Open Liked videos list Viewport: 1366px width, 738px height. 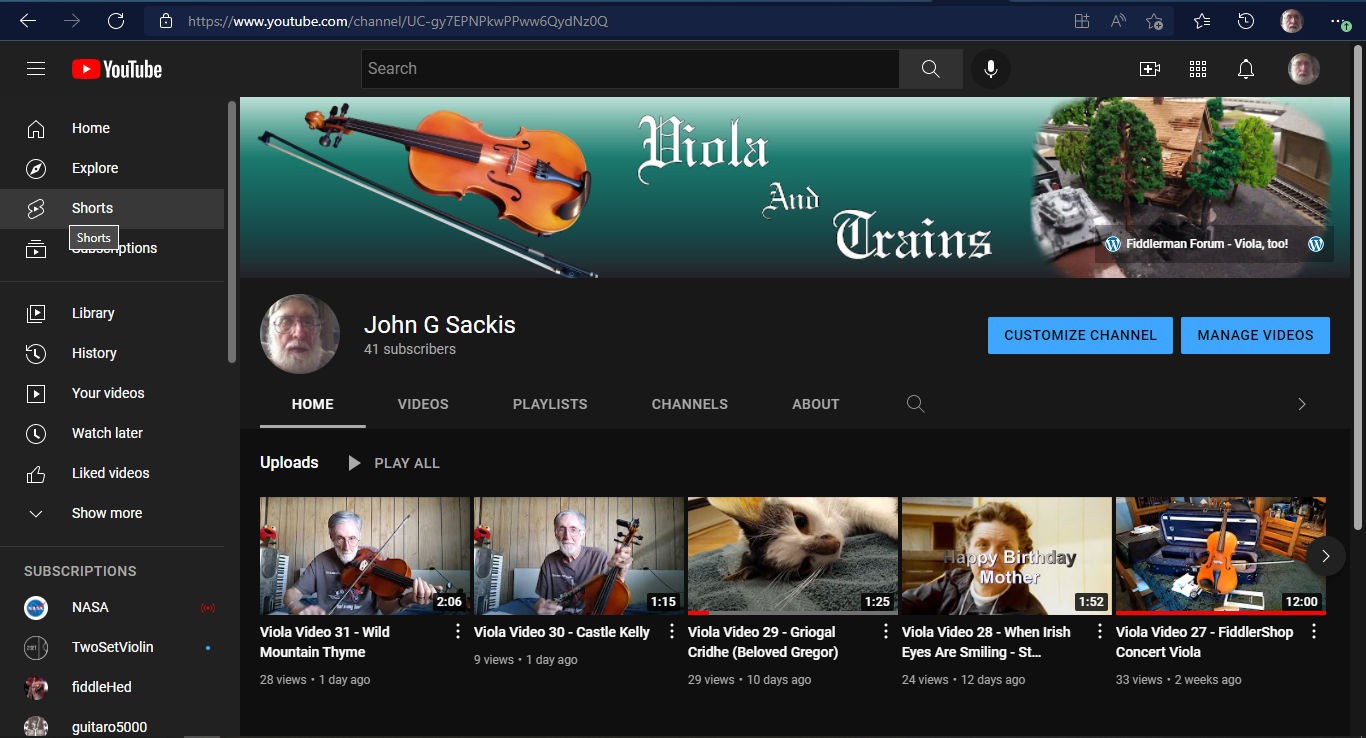pos(112,473)
